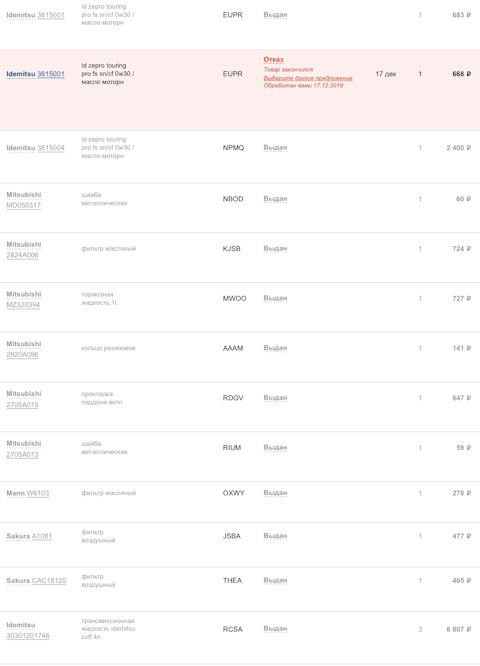
Task: Click 'Выберите другое предложение' link
Action: coord(308,78)
